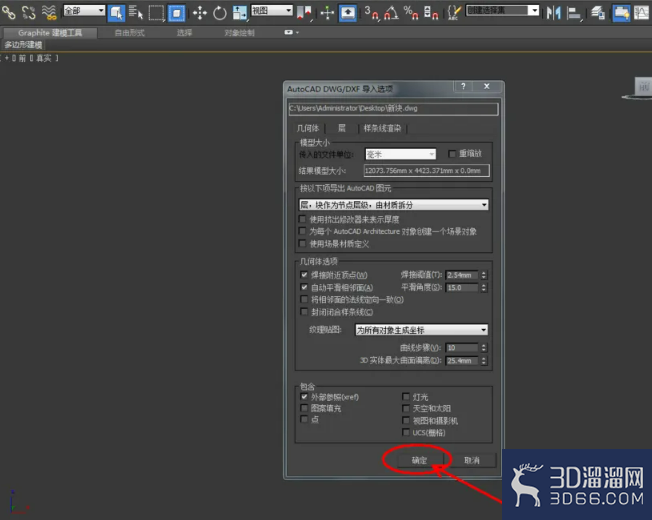Open 创建选择集 named selection dropdown
Image resolution: width=652 pixels, height=520 pixels.
[502, 11]
